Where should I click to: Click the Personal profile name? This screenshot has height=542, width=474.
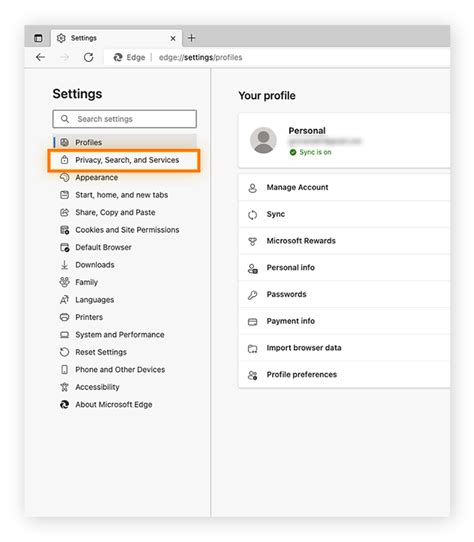(x=307, y=131)
